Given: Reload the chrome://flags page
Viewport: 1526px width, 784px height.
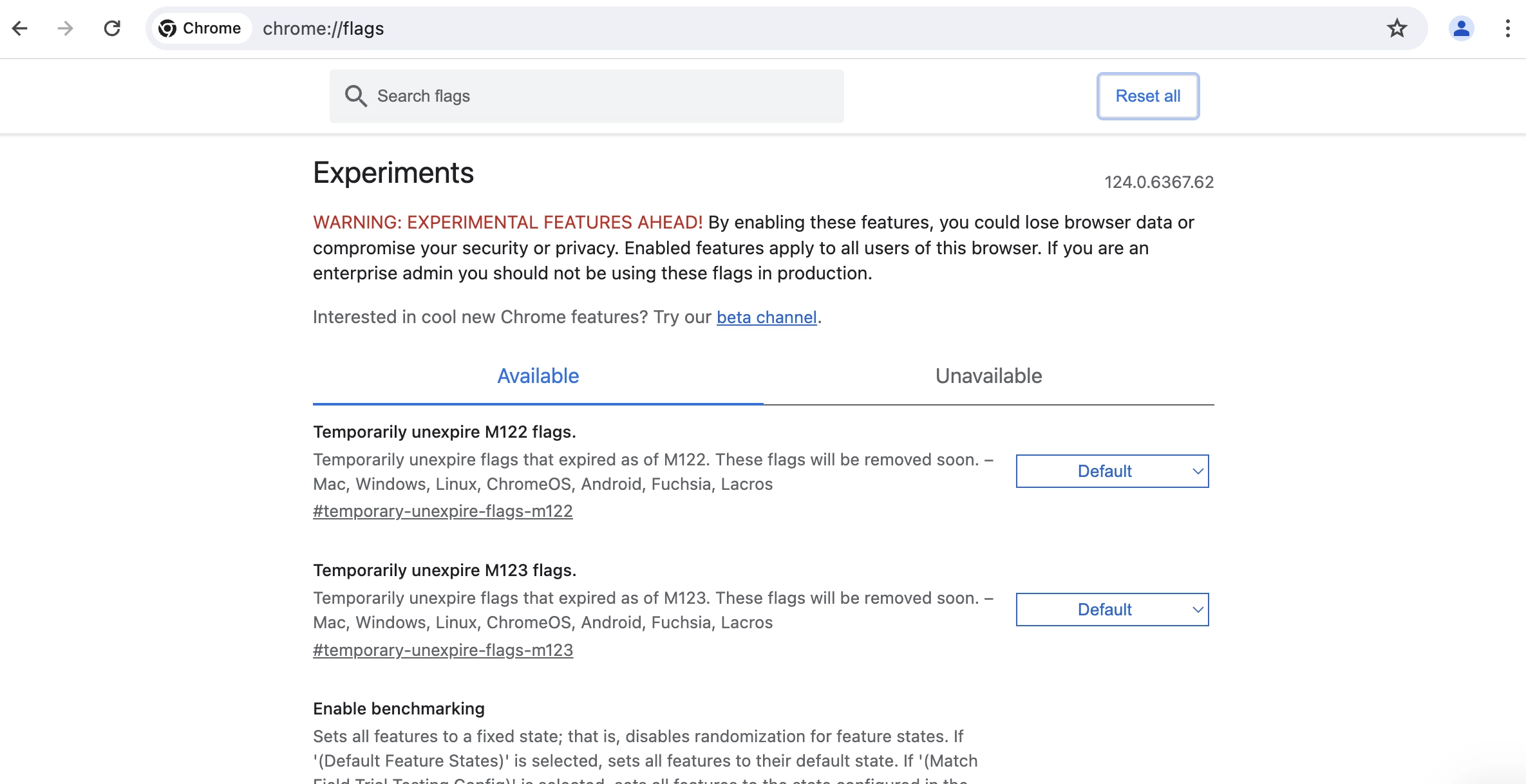Looking at the screenshot, I should tap(112, 28).
